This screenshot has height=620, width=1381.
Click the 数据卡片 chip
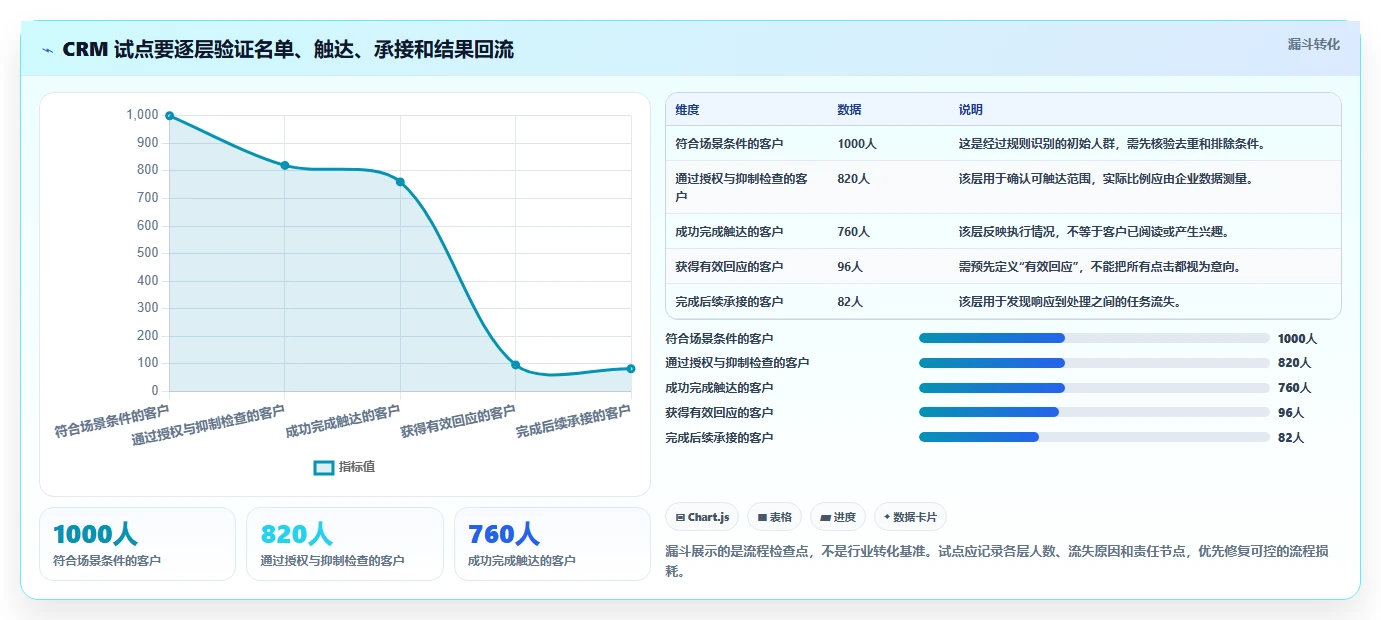tap(910, 517)
